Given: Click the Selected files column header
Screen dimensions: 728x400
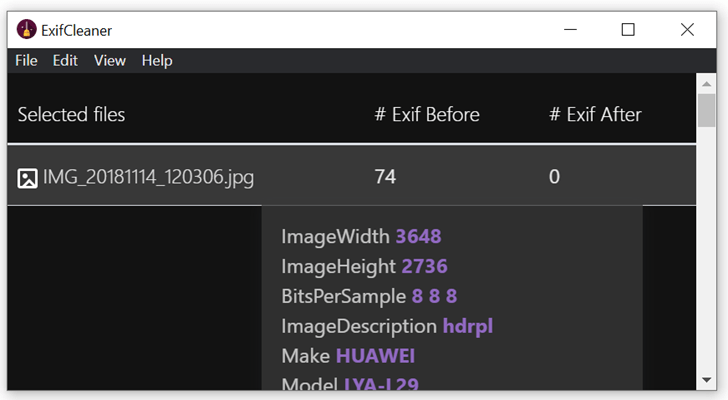Looking at the screenshot, I should tap(71, 115).
